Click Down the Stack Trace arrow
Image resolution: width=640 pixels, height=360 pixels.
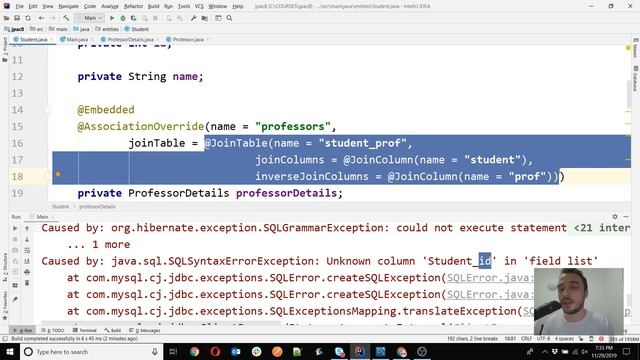(27, 240)
